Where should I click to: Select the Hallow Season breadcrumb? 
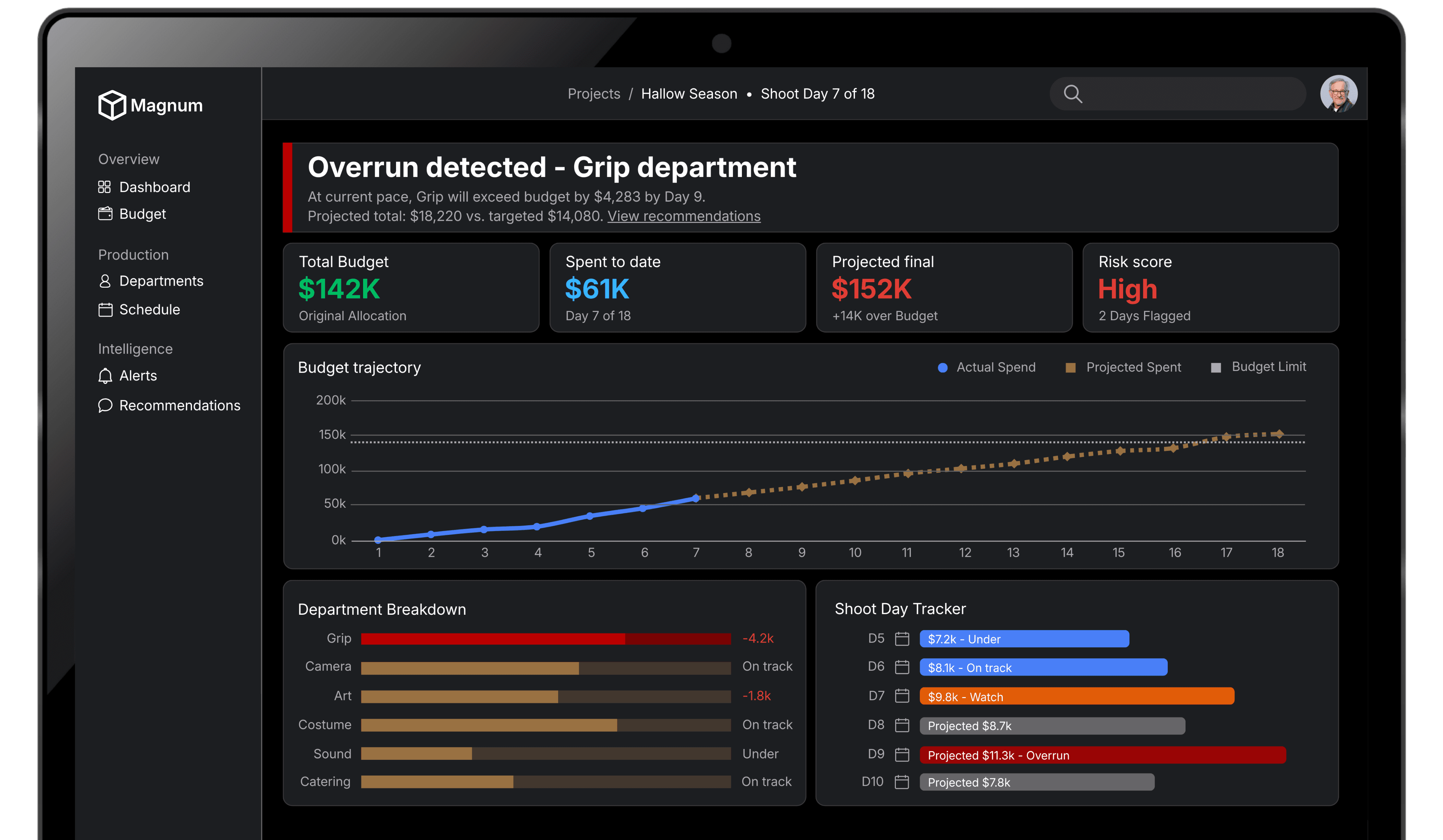(x=689, y=94)
